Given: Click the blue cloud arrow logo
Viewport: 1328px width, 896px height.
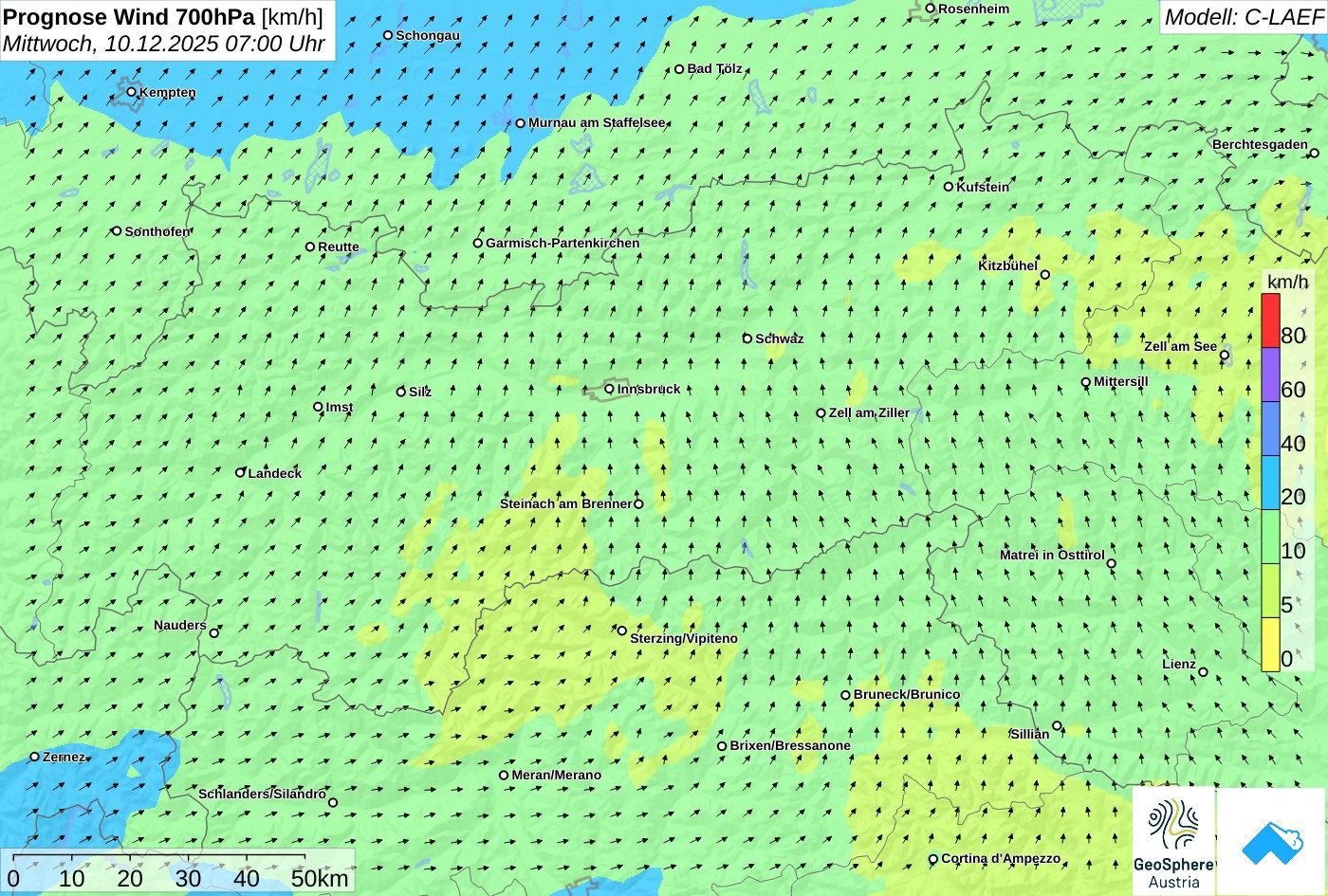Looking at the screenshot, I should (1272, 841).
